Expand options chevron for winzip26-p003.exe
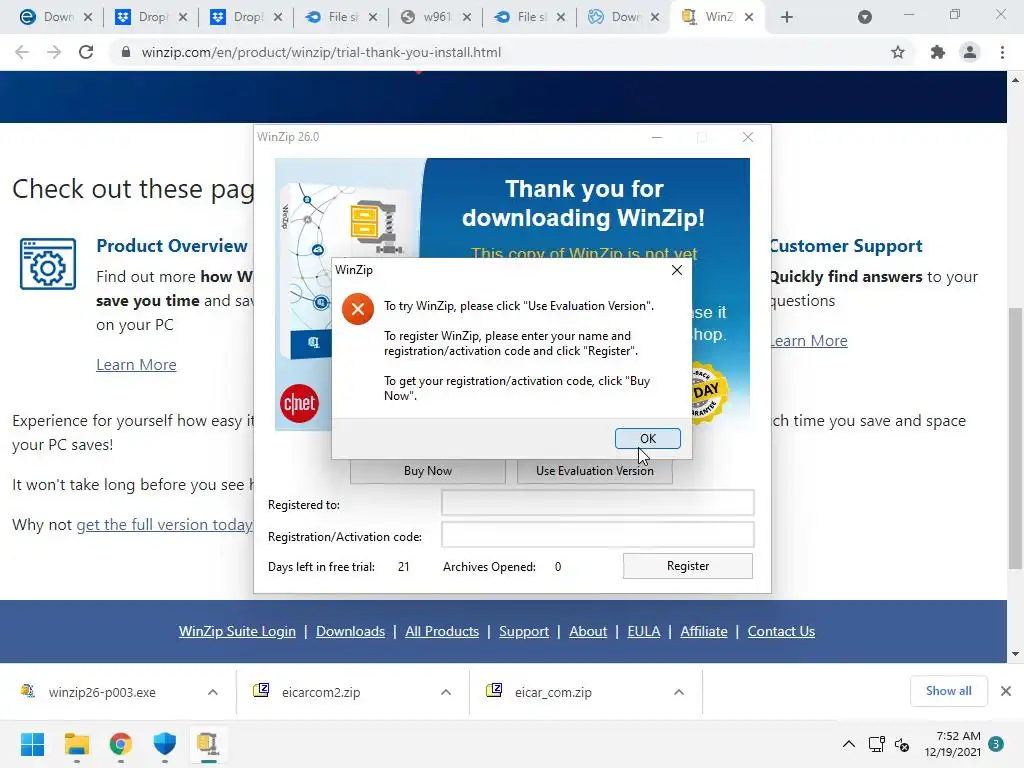 coord(213,692)
